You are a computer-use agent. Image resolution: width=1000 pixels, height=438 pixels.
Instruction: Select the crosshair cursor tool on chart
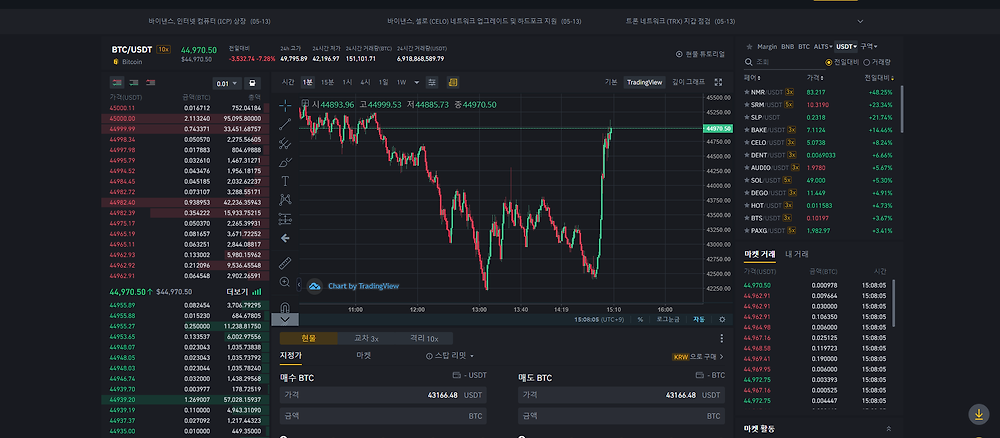[x=285, y=104]
